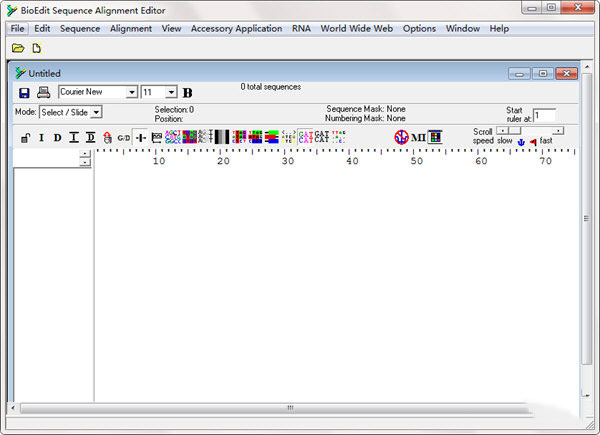Open the Accessory Application menu
Screen dimensions: 600x435
pyautogui.click(x=236, y=29)
